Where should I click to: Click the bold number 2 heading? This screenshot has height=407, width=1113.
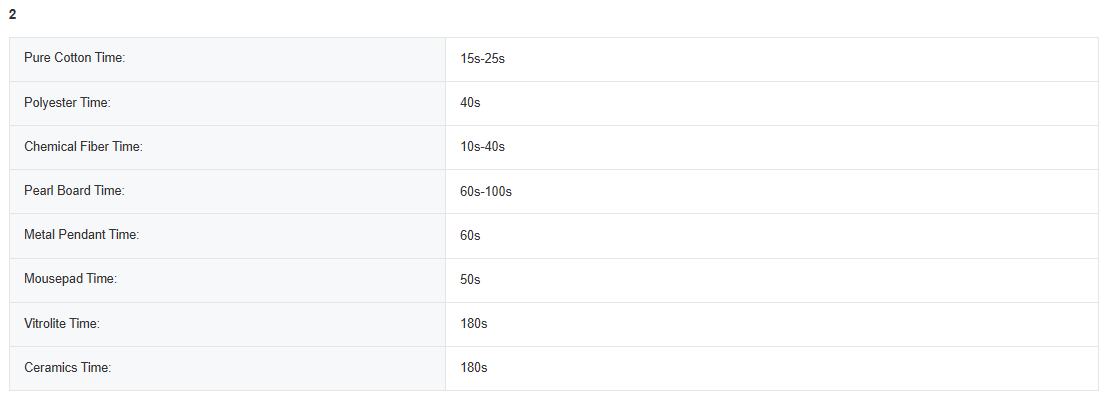[x=12, y=14]
